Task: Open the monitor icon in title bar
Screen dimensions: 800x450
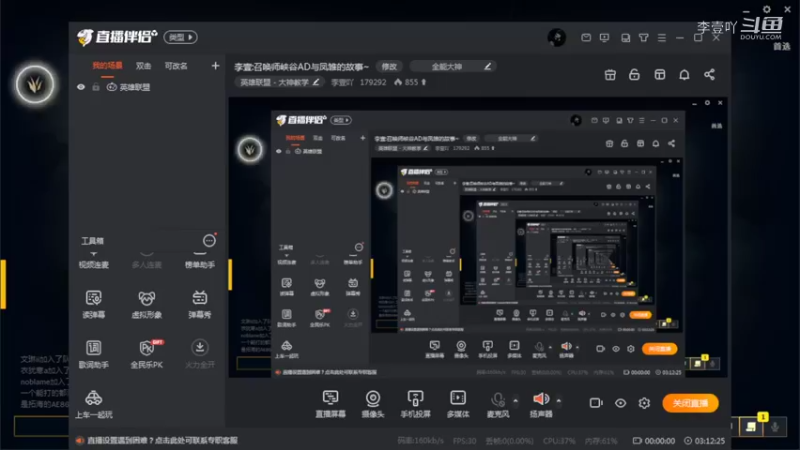Action: coord(605,38)
